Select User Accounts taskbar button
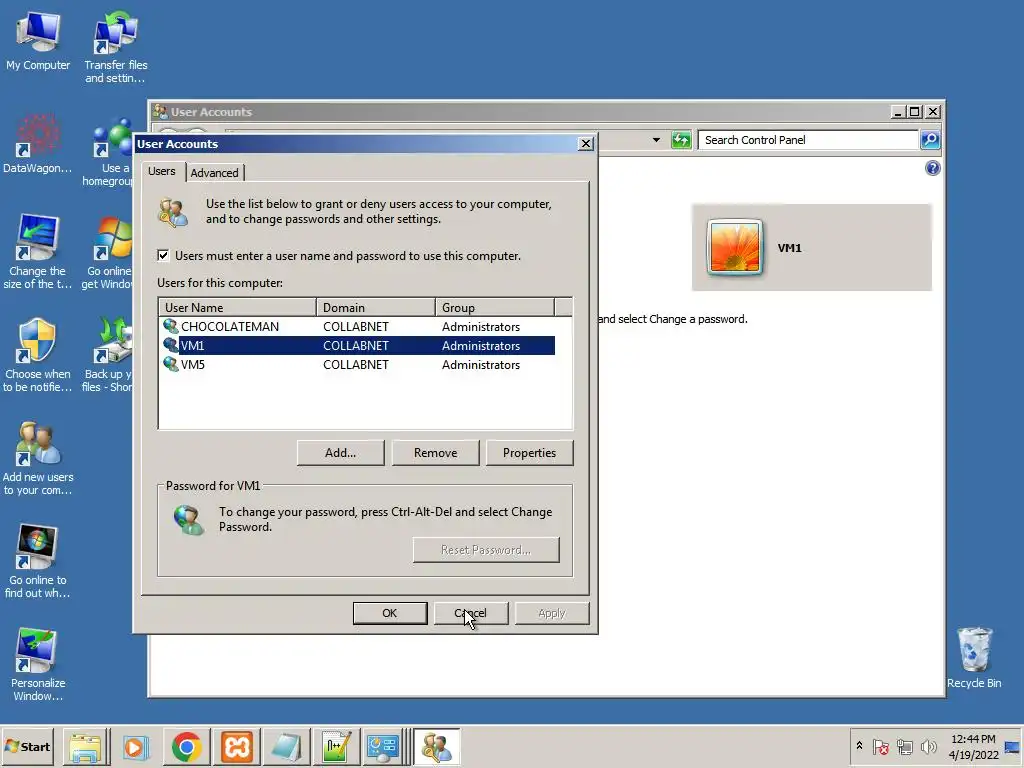 tap(436, 746)
